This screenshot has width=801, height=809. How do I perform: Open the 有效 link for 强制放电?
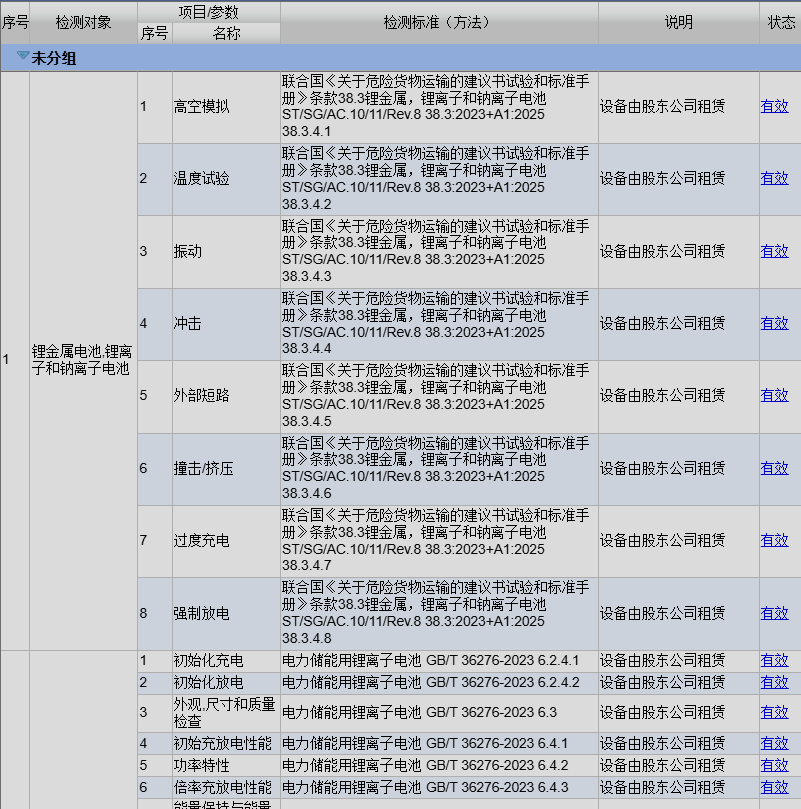point(774,613)
